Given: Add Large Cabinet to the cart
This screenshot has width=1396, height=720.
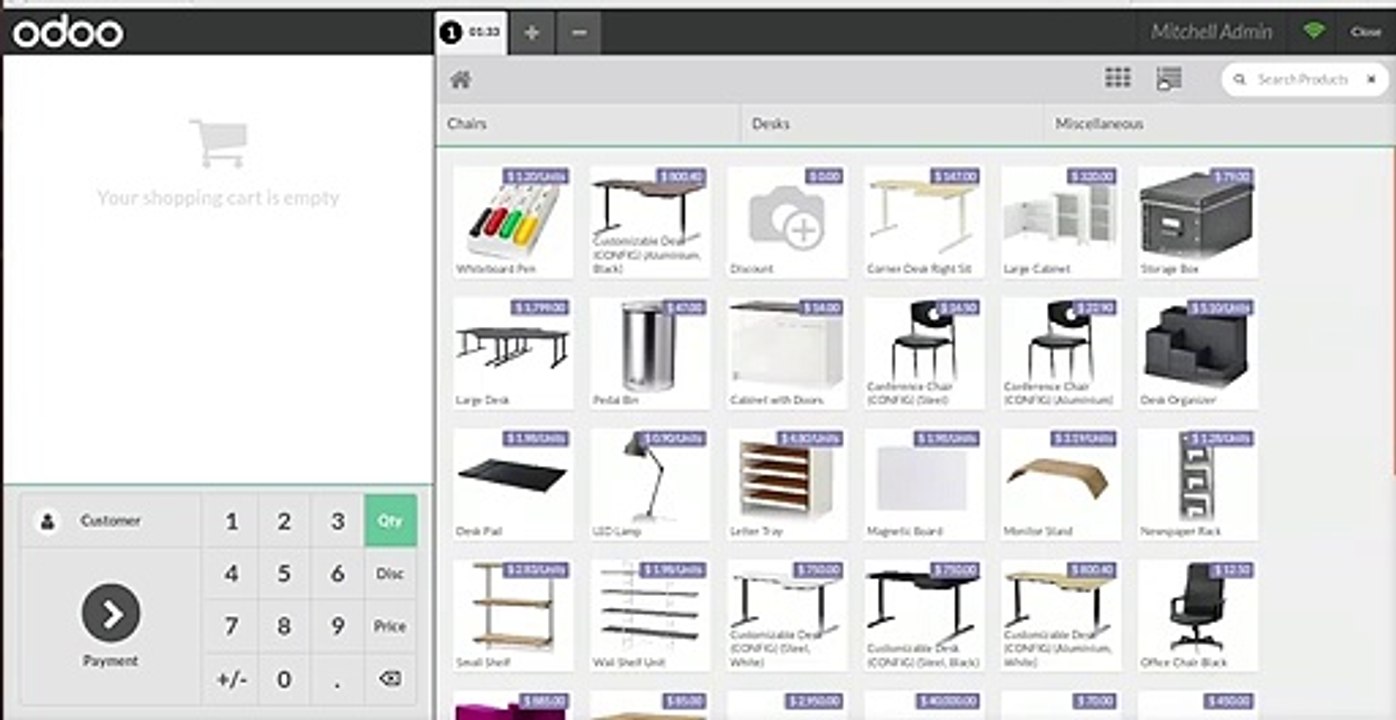Looking at the screenshot, I should tap(1061, 222).
